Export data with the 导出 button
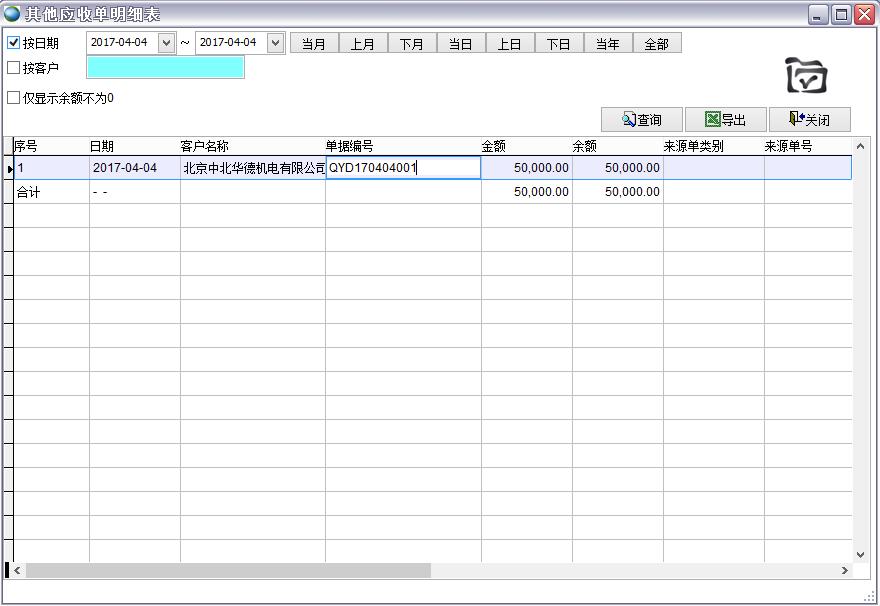 [x=726, y=120]
